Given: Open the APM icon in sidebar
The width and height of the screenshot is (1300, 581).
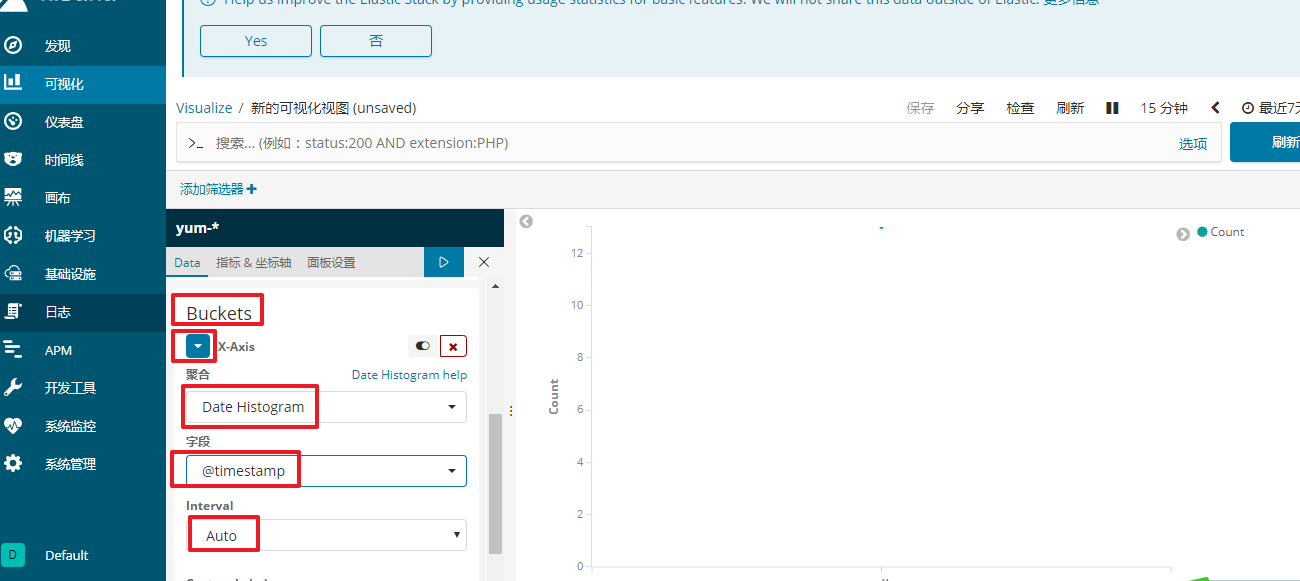Looking at the screenshot, I should point(13,349).
